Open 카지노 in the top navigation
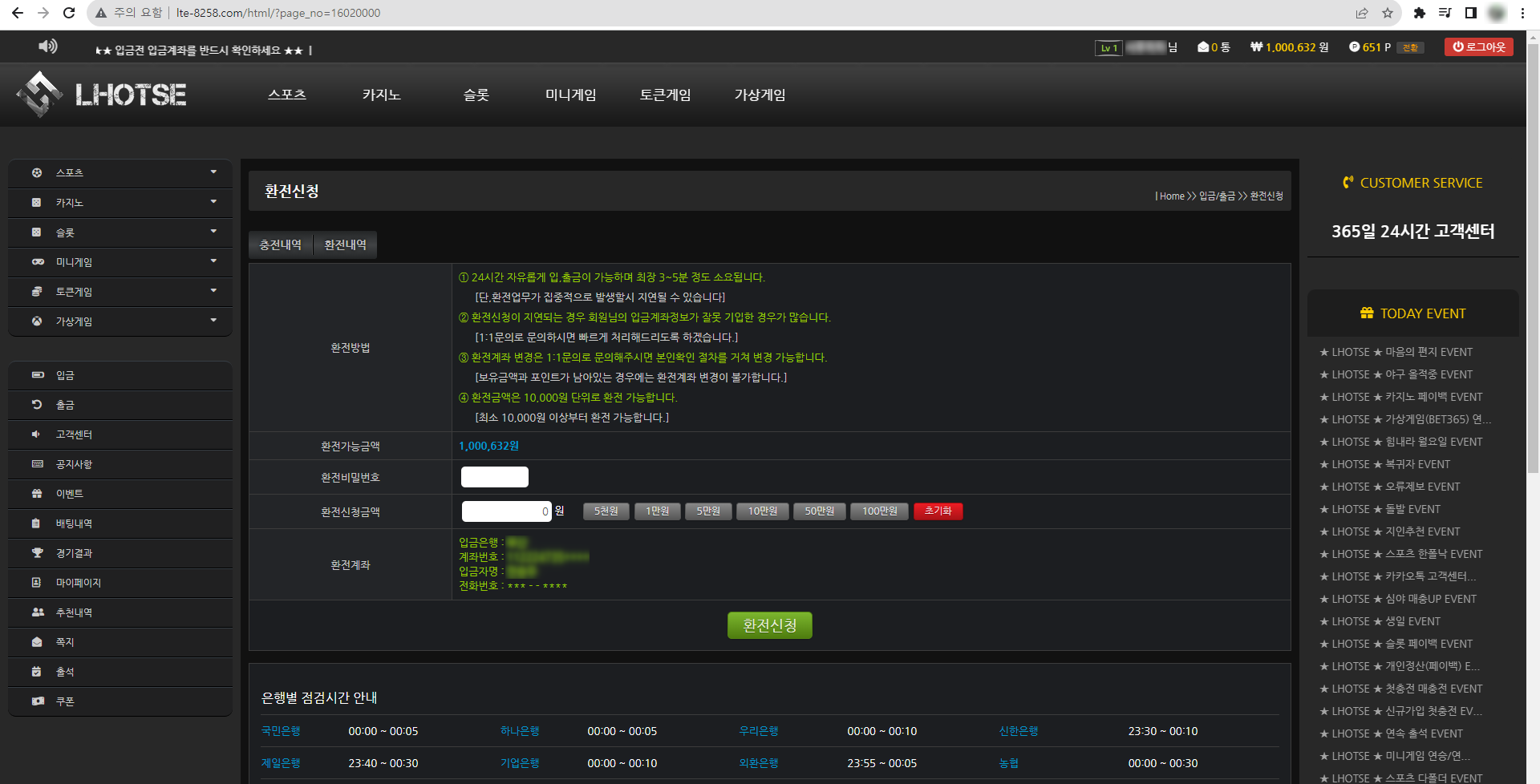This screenshot has height=784, width=1540. [x=382, y=95]
